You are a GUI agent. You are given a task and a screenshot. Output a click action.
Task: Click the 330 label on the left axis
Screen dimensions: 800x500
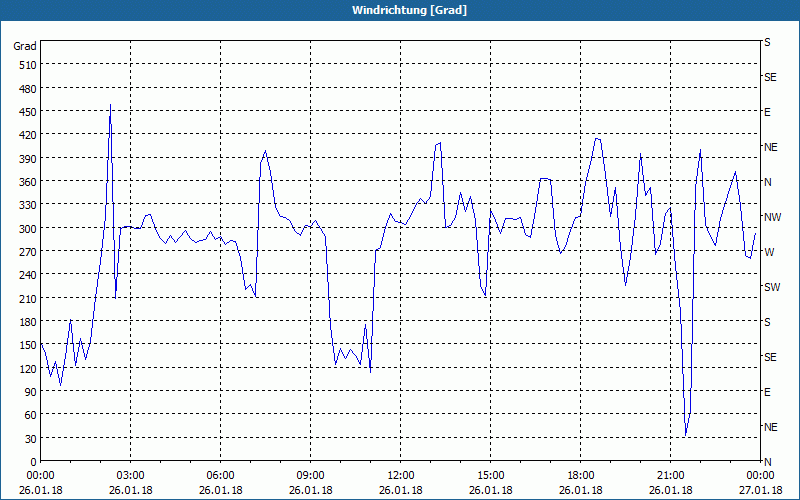28,205
